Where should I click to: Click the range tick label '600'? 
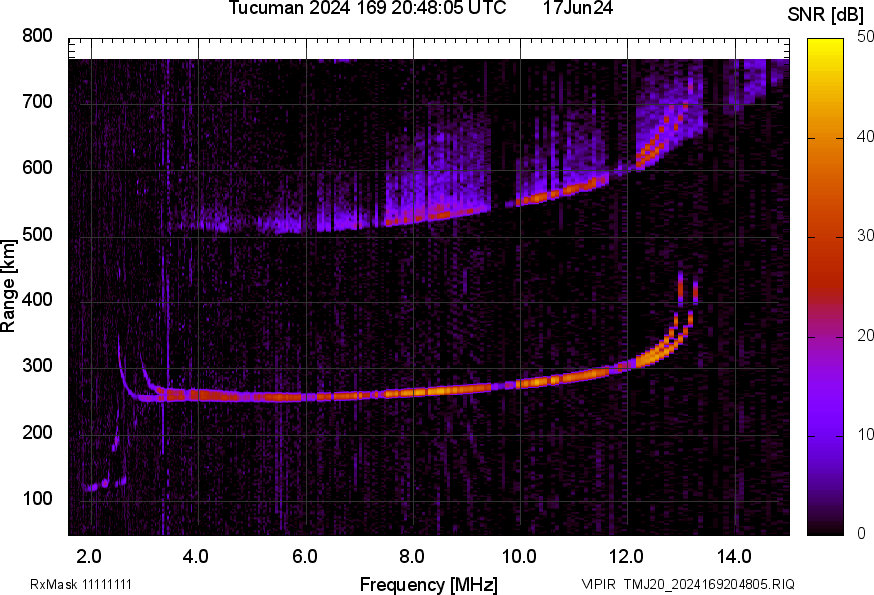37,168
